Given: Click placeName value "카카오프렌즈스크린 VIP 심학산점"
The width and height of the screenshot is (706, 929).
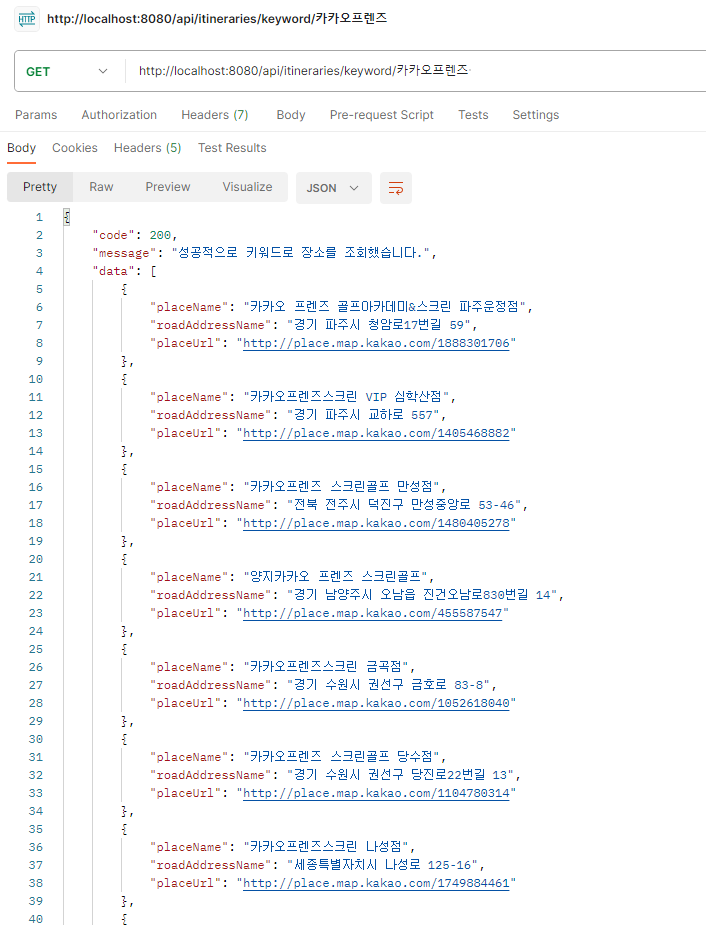Looking at the screenshot, I should 346,397.
